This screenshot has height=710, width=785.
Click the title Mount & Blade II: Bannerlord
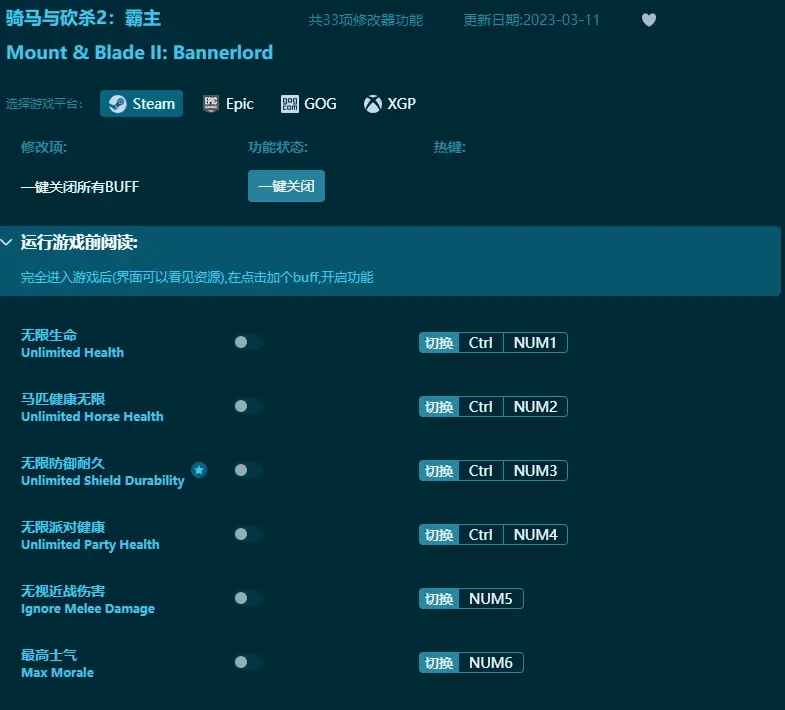tap(140, 53)
